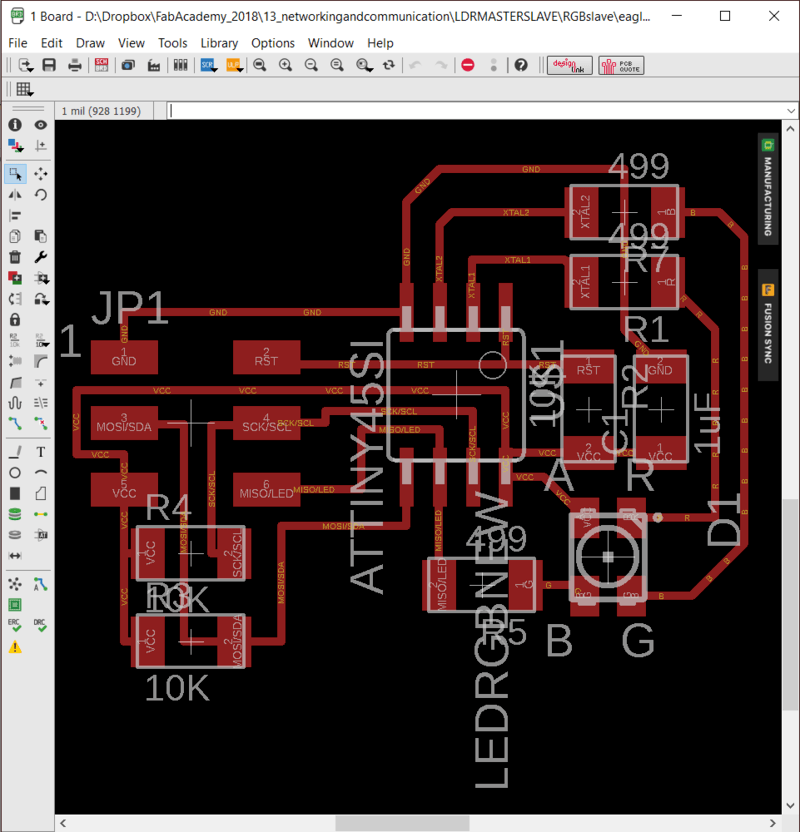Click the red Stop command icon

(468, 65)
